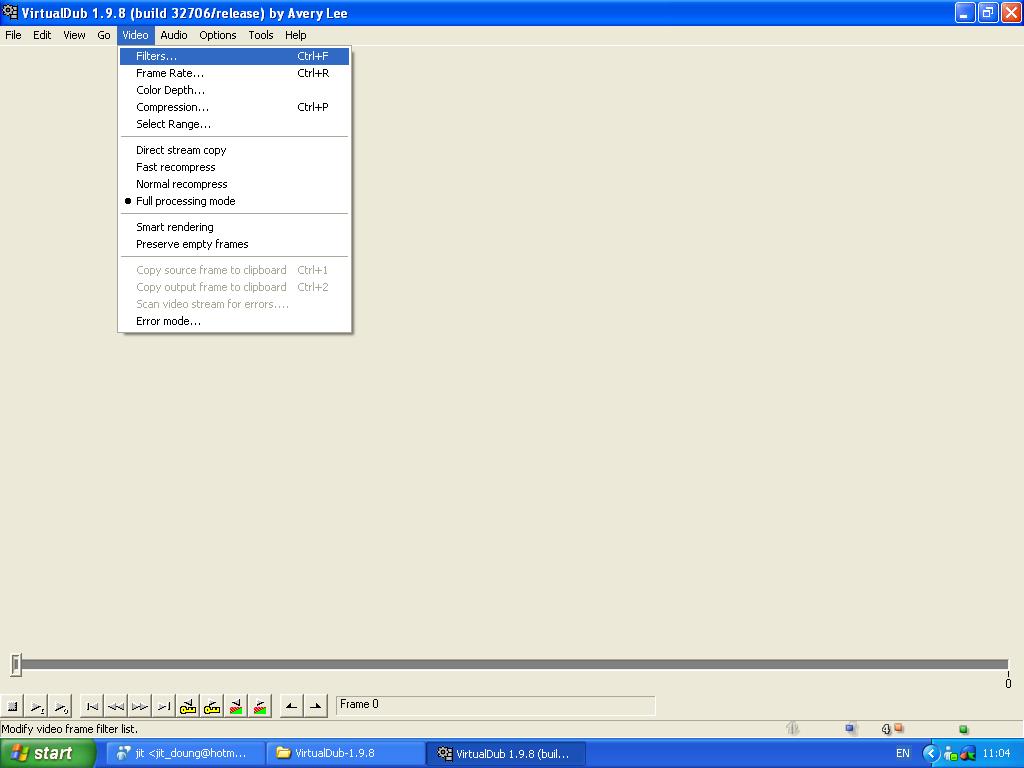Image resolution: width=1024 pixels, height=768 pixels.
Task: Select Direct stream copy mode
Action: point(234,150)
